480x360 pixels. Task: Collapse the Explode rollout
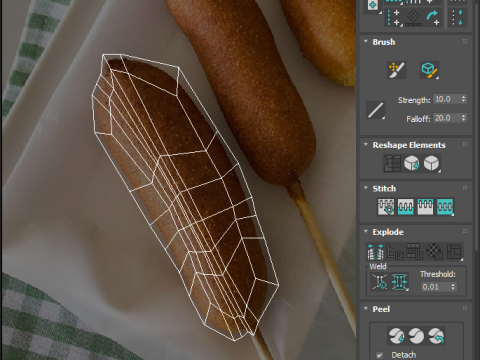[366, 232]
